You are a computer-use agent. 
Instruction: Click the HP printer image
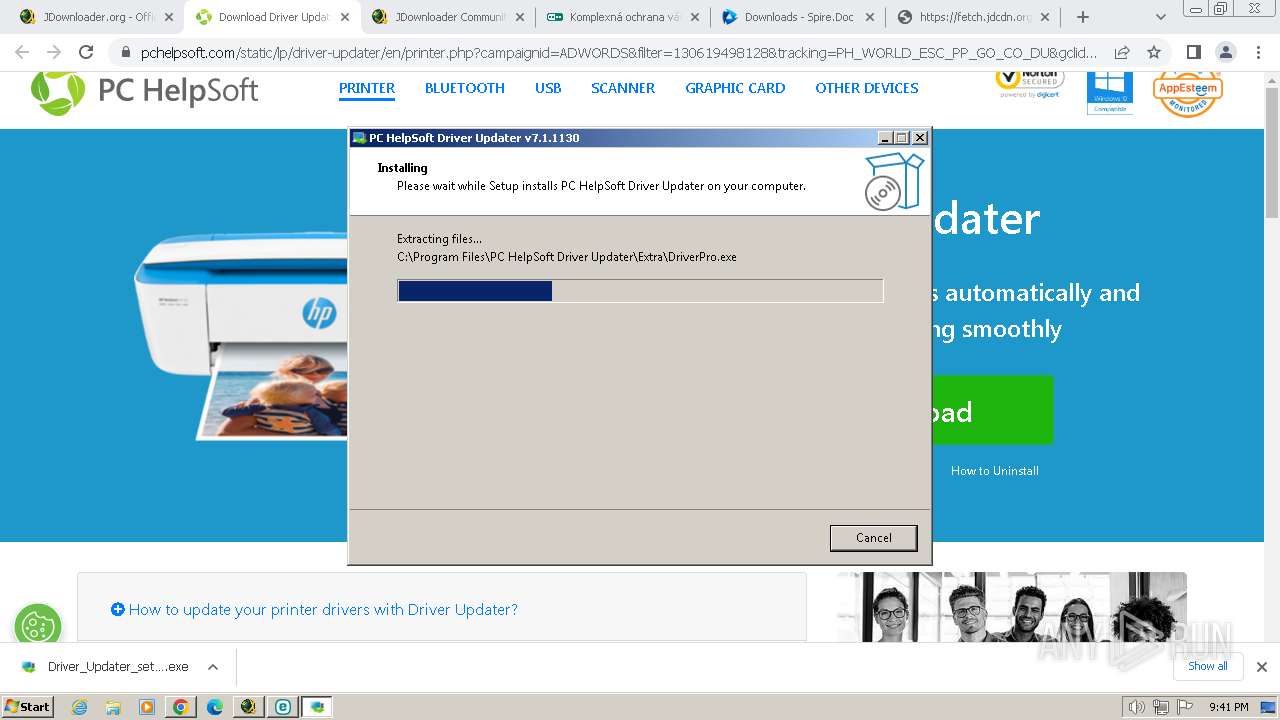click(x=241, y=337)
